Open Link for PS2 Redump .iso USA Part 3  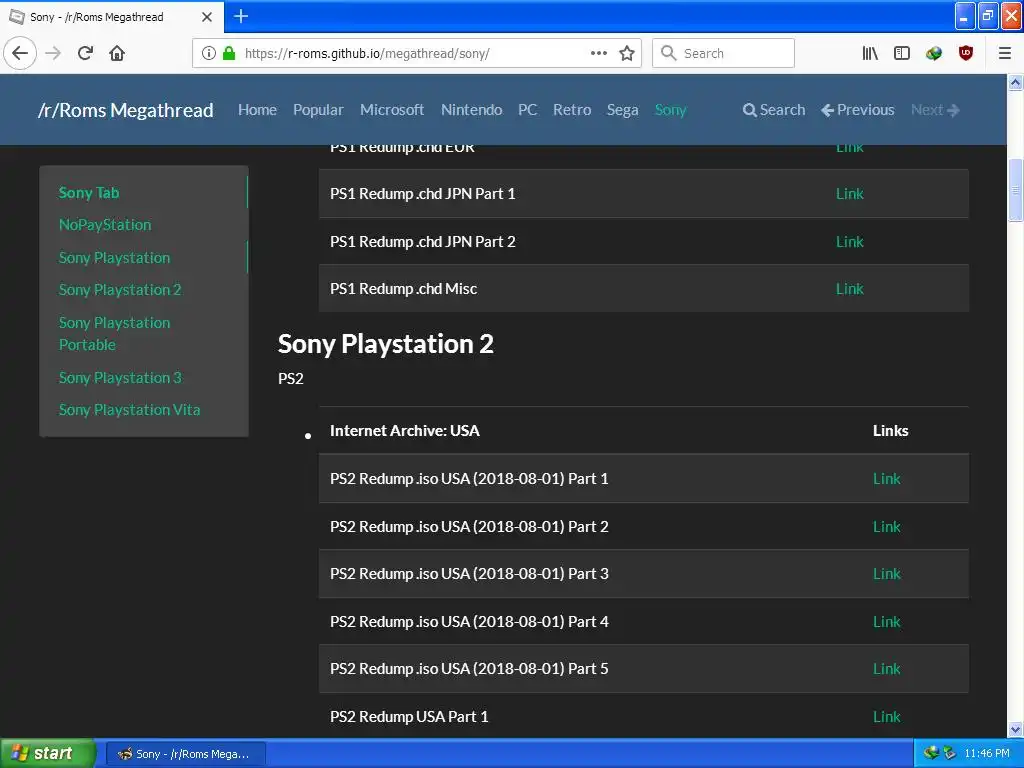point(887,573)
